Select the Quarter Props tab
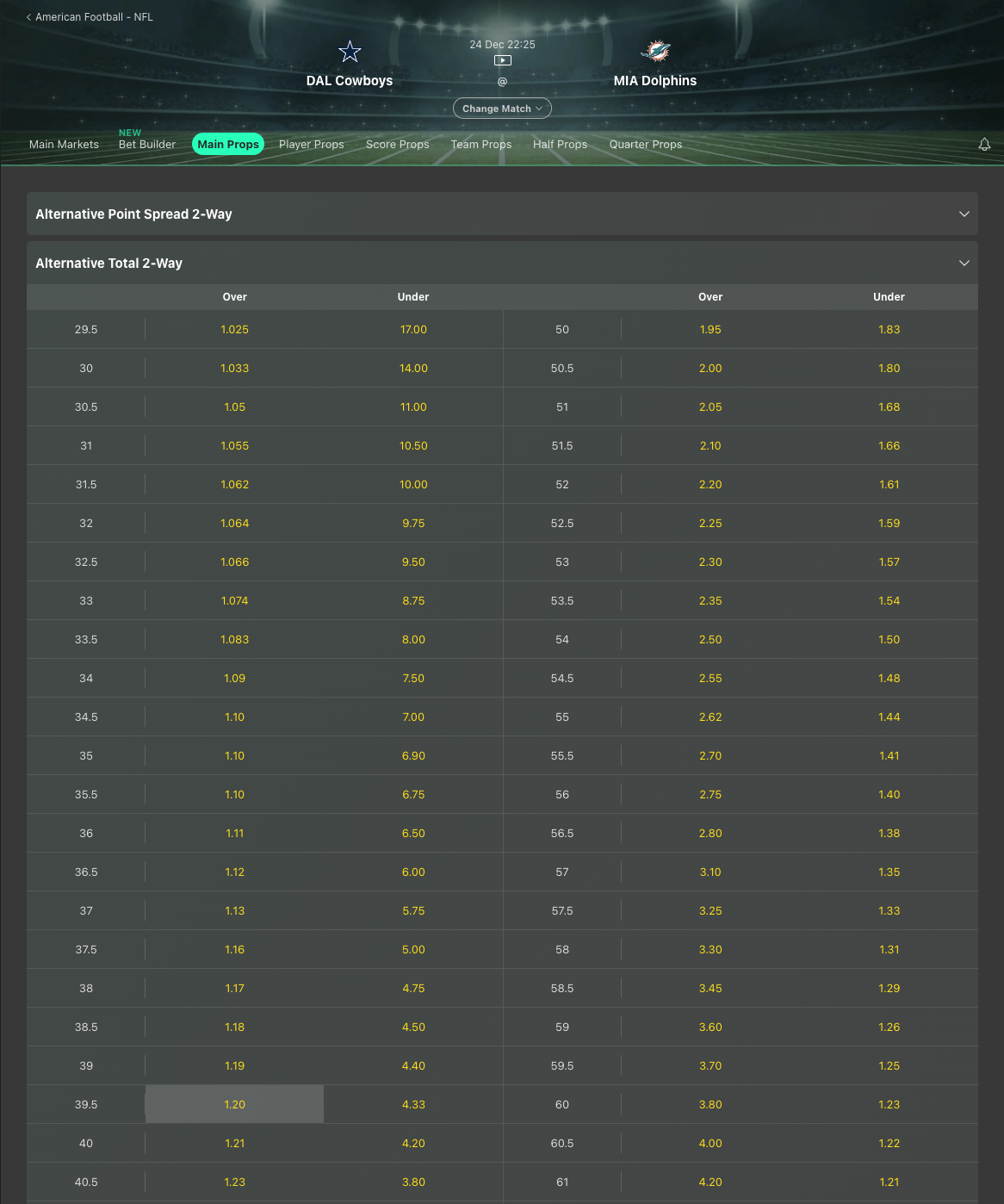This screenshot has height=1204, width=1004. 645,145
